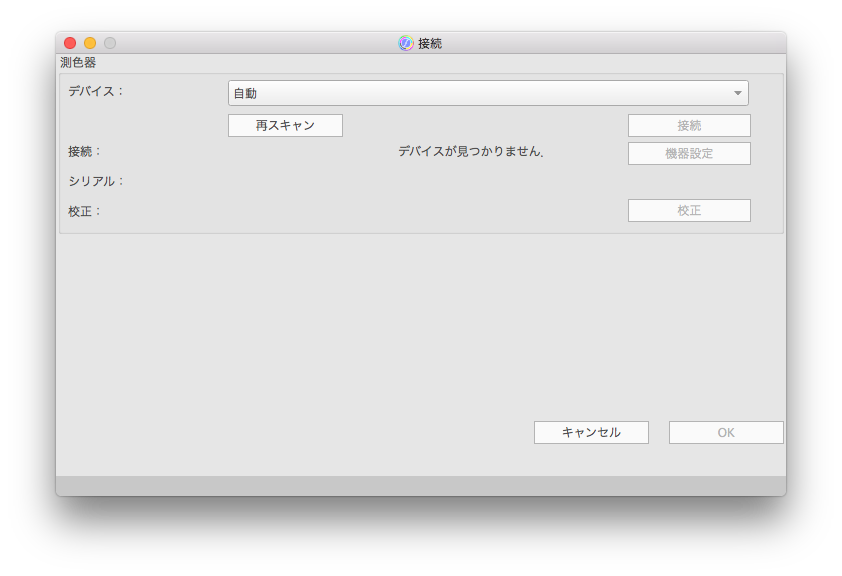Click the 校正: row label on left
This screenshot has height=576, width=842.
click(x=84, y=212)
